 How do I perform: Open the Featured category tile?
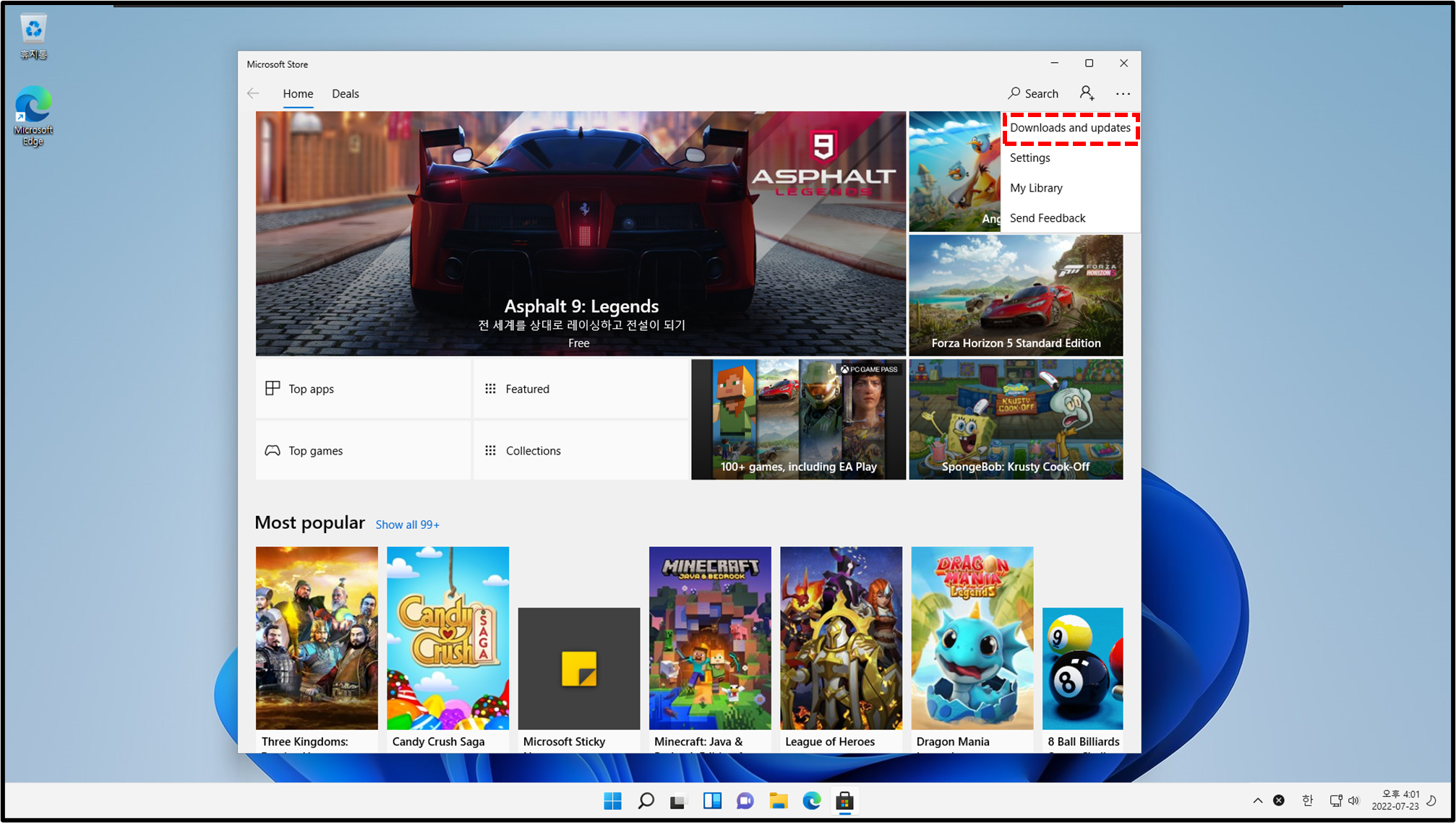(581, 389)
